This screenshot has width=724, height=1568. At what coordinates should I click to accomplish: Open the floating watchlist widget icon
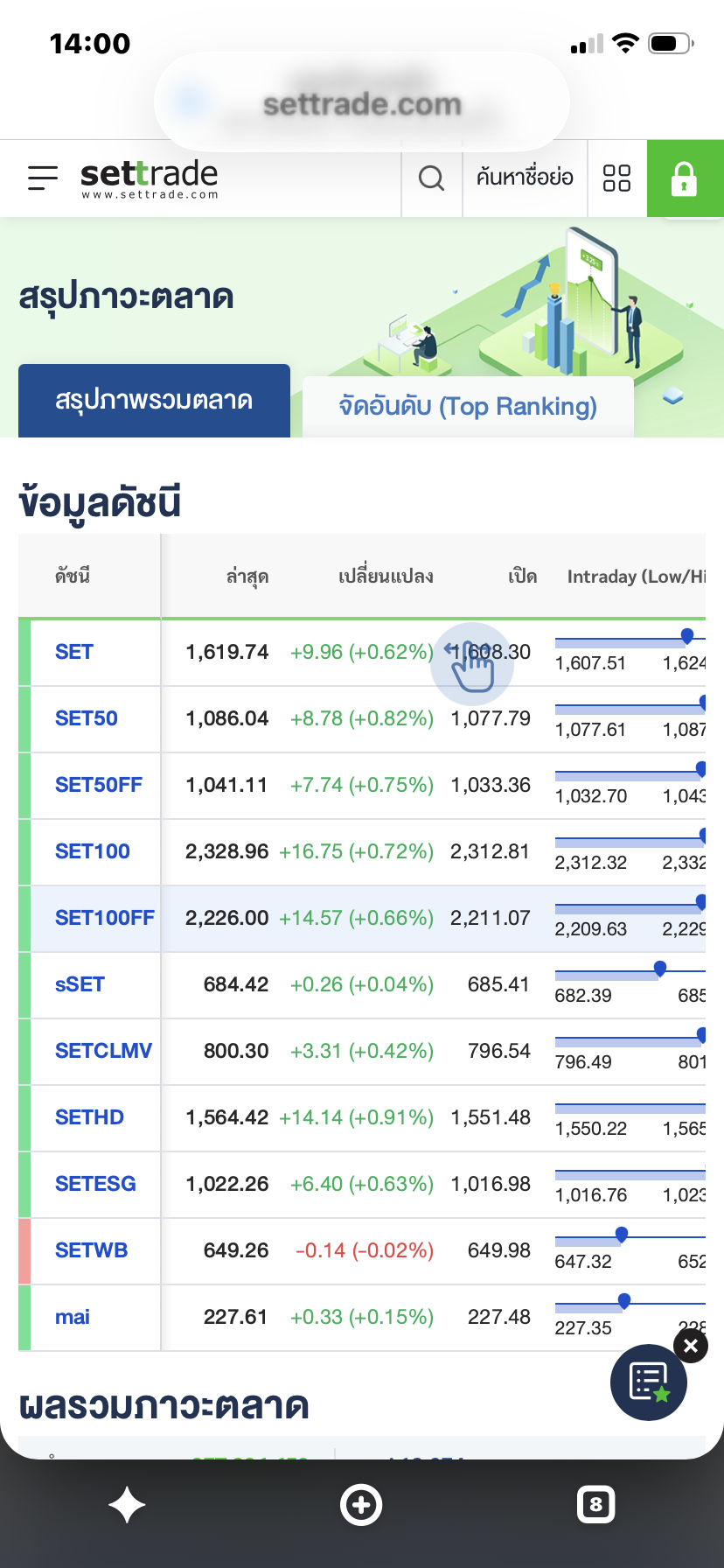(x=649, y=1382)
